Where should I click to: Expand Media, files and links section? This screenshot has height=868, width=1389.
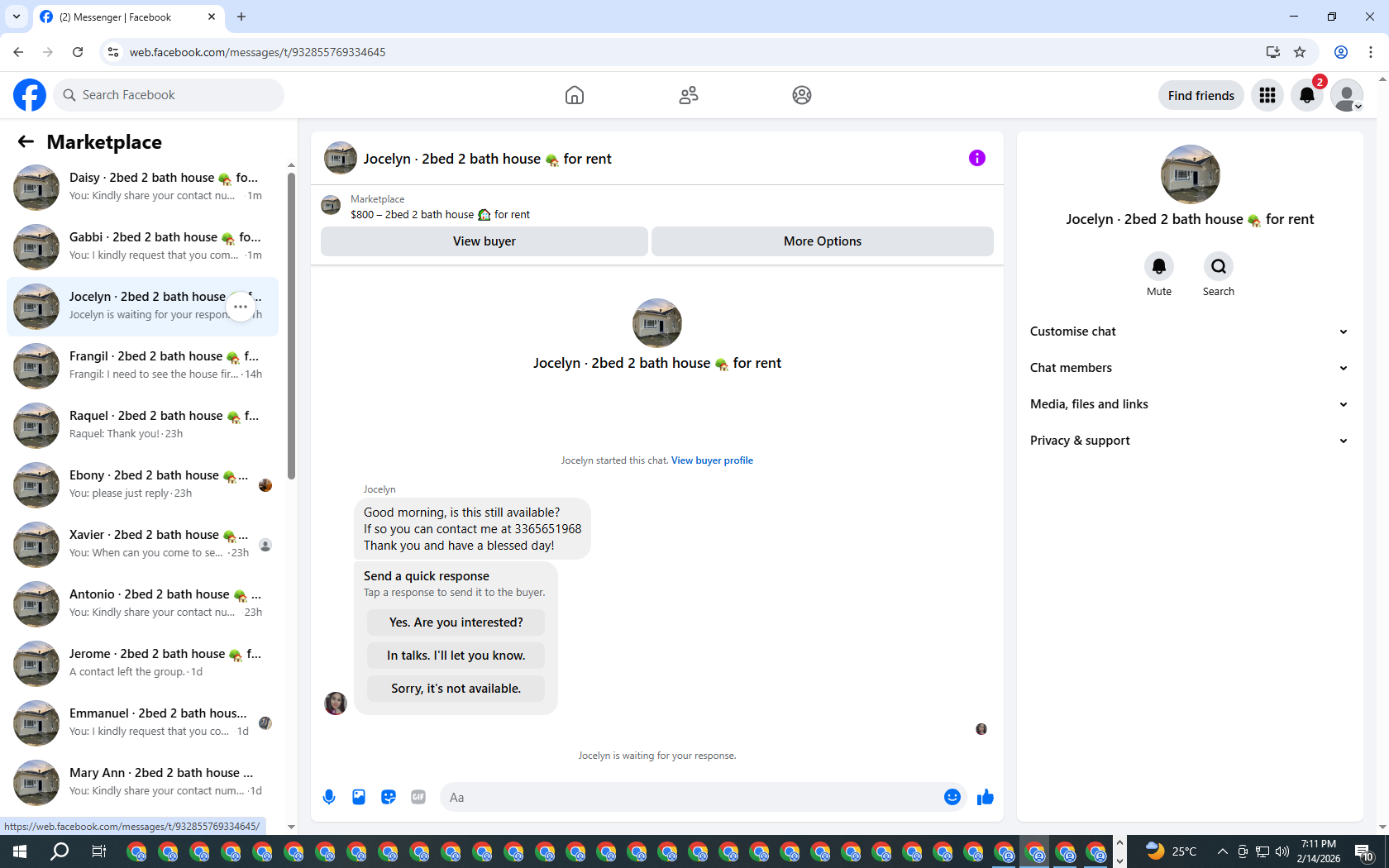coord(1189,404)
